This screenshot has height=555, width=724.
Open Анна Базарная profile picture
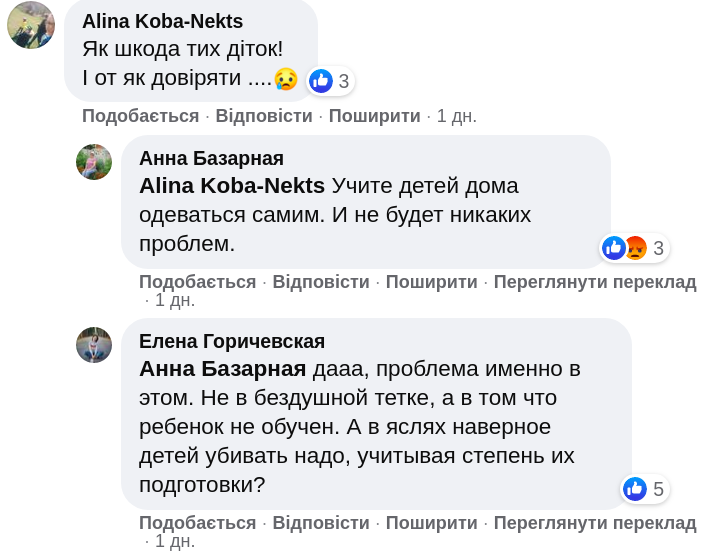tap(94, 162)
